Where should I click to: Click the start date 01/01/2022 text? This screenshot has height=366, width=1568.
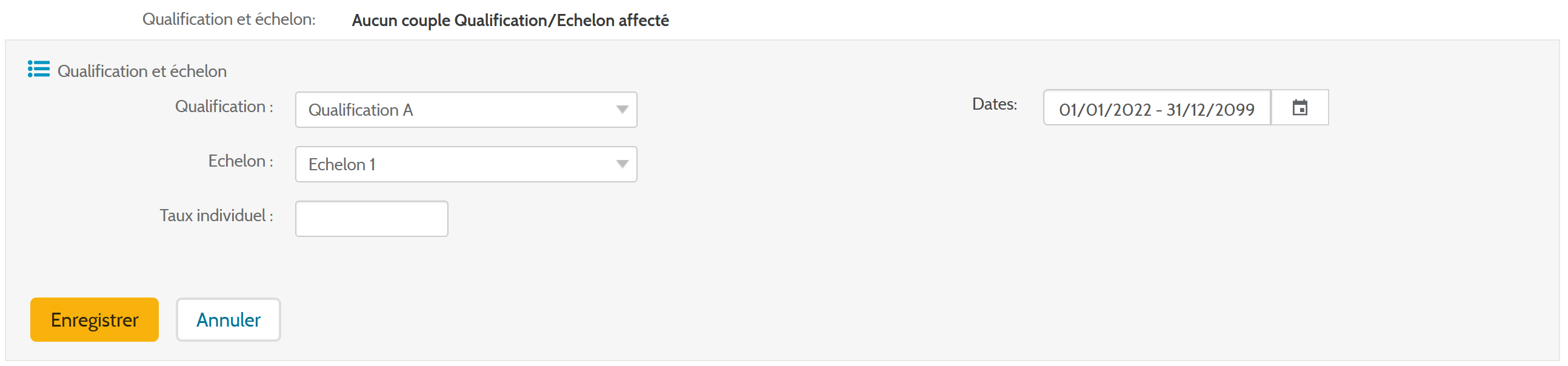pos(1105,110)
